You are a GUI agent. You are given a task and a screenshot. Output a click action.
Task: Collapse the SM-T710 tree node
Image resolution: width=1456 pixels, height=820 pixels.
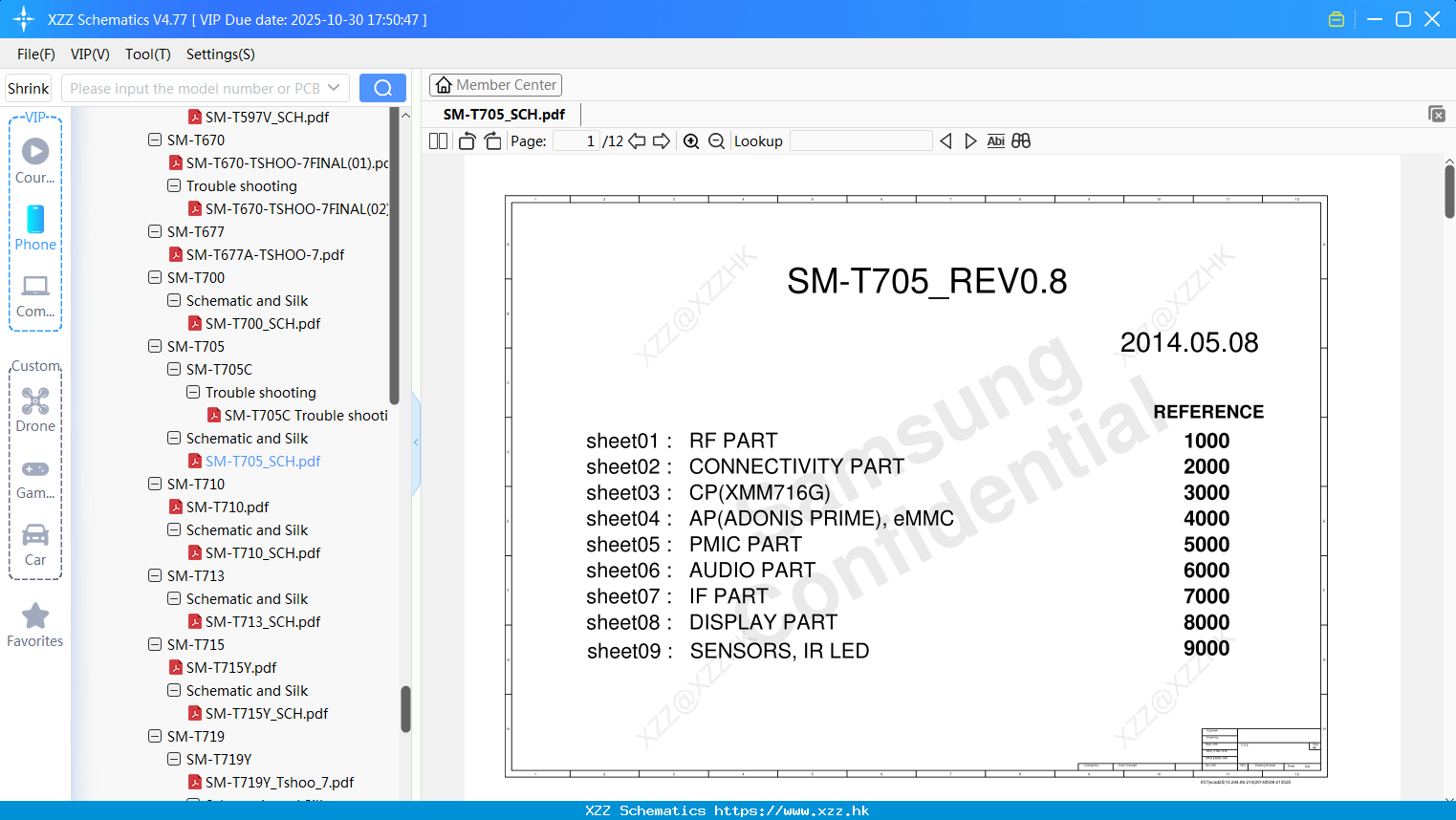155,484
